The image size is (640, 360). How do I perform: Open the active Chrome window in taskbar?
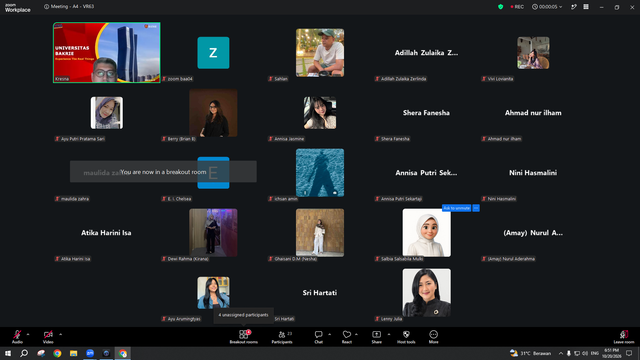click(122, 353)
